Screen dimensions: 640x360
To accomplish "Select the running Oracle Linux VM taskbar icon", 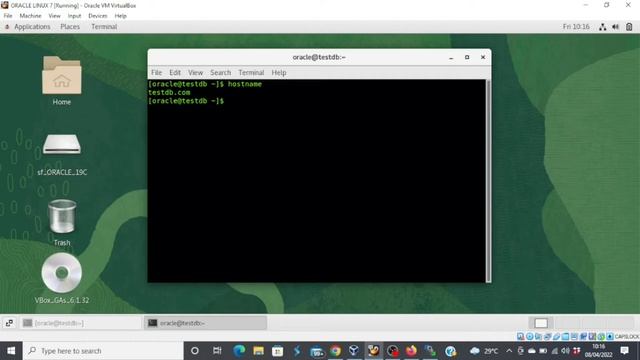I will pos(373,351).
